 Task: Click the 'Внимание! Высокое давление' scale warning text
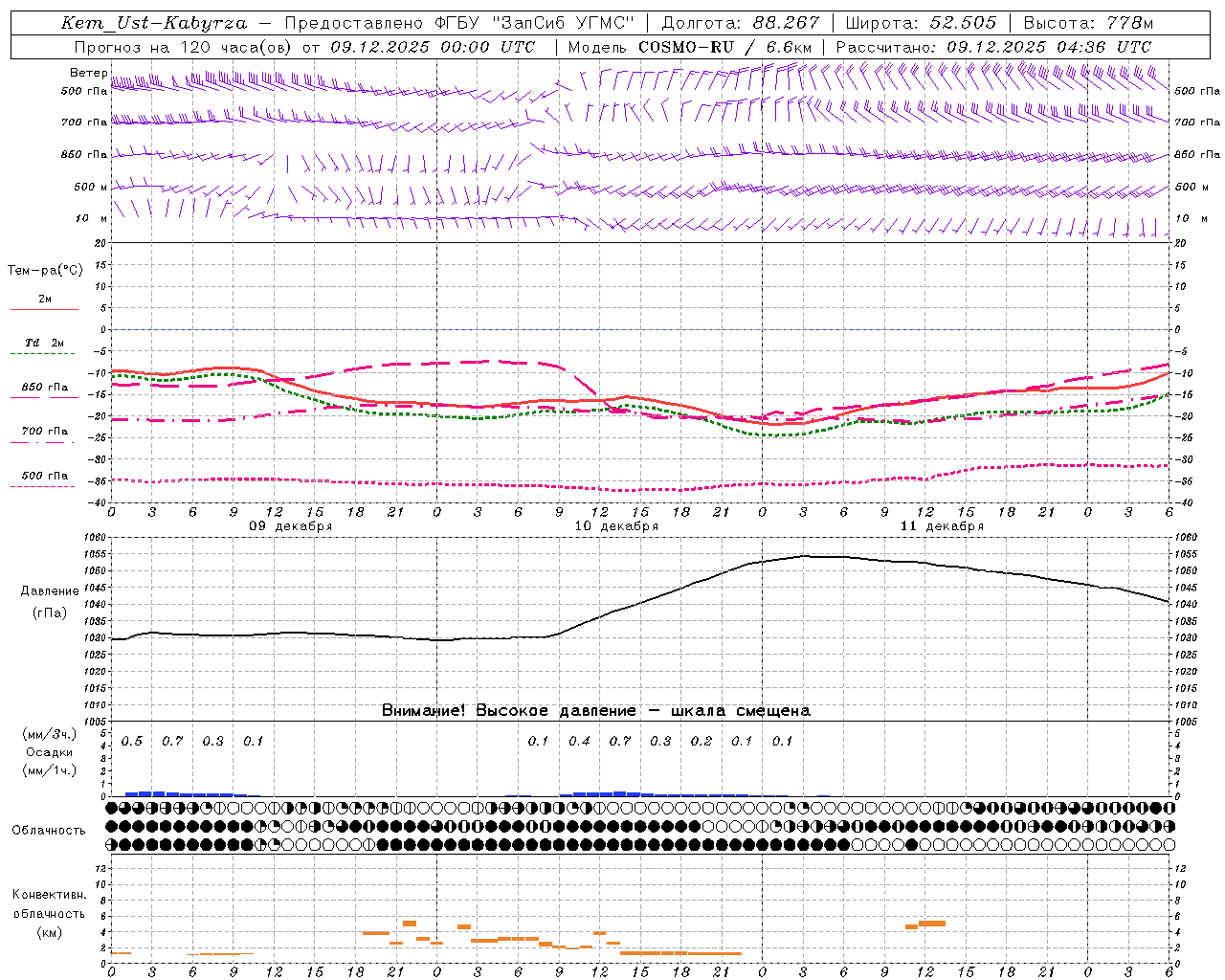(x=508, y=710)
